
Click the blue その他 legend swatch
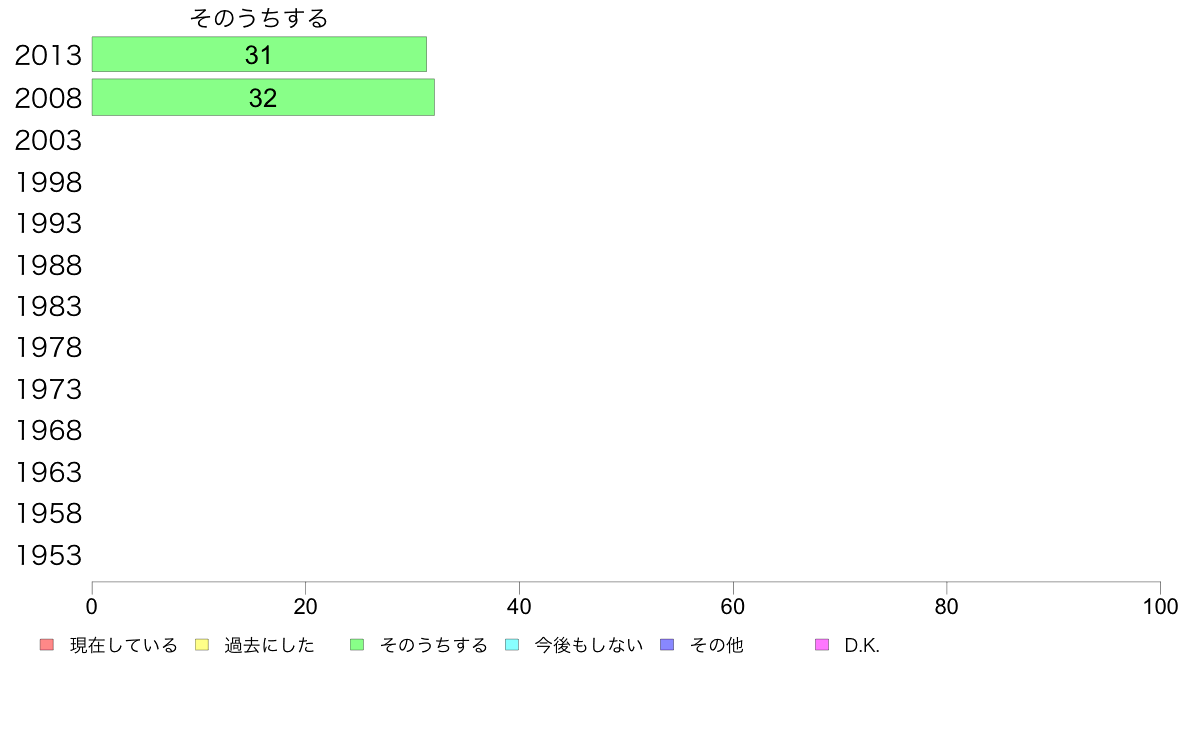(x=667, y=645)
